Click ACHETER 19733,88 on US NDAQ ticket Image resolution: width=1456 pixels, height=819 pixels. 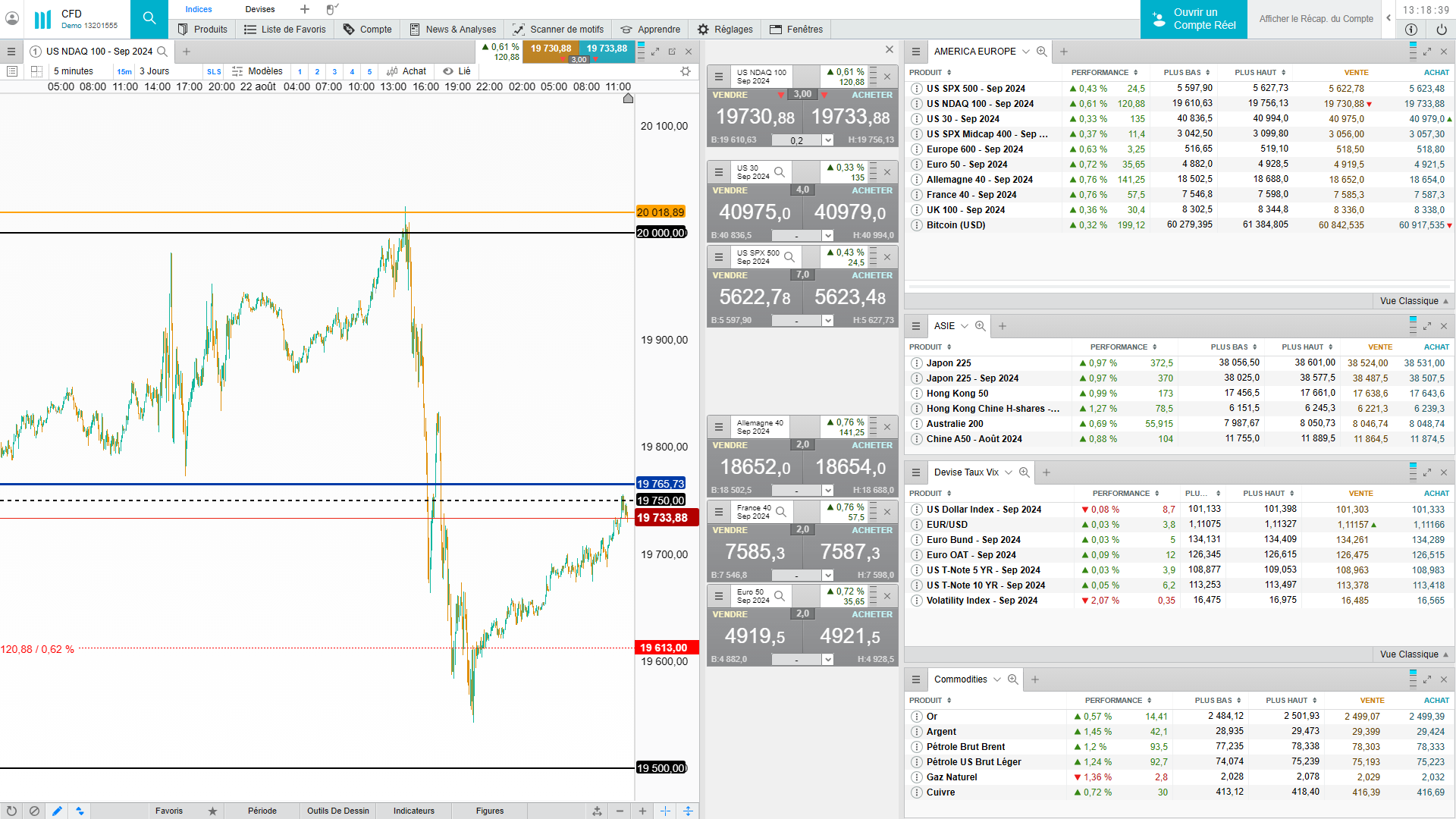(850, 117)
